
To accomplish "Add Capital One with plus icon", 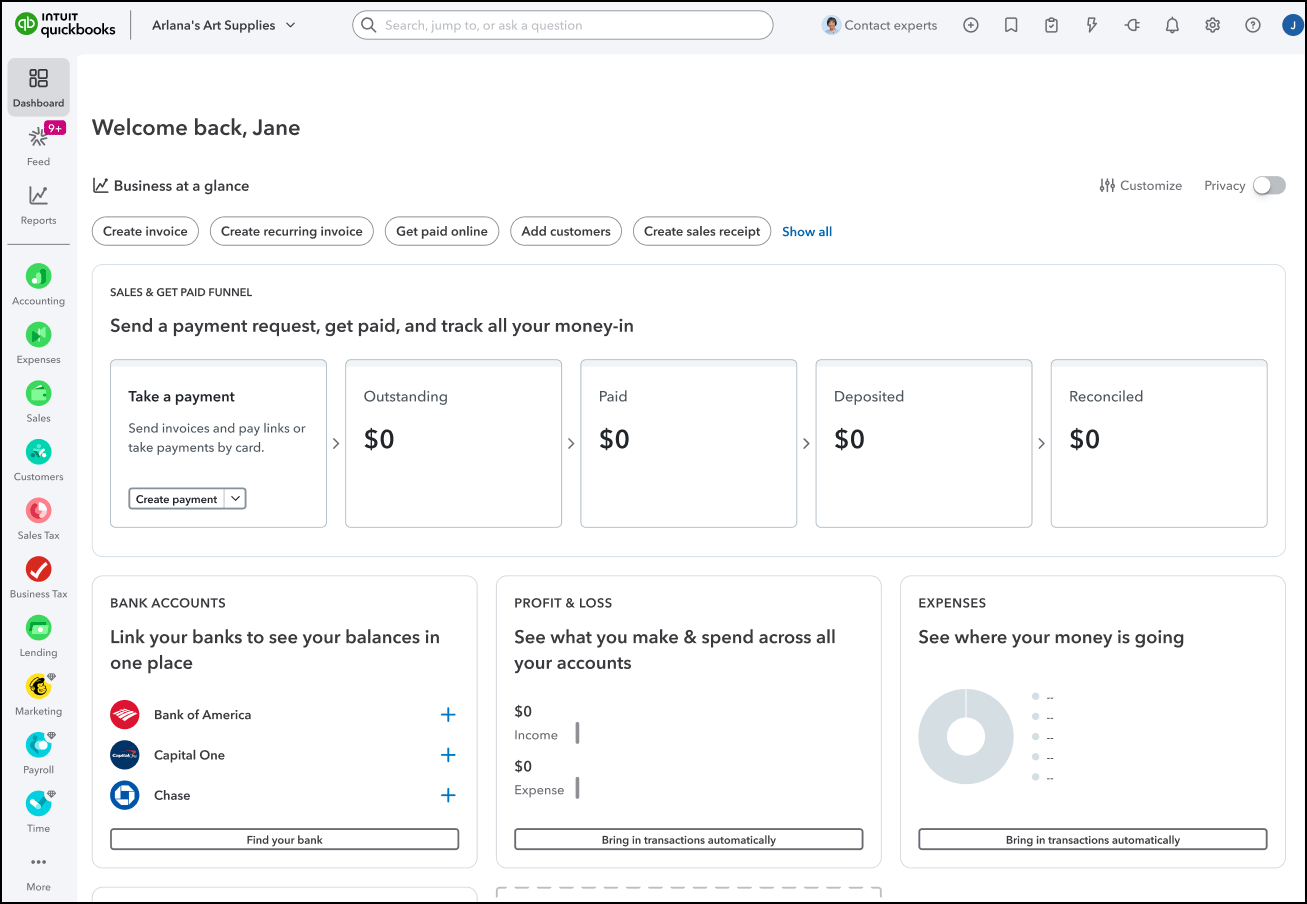I will coord(448,755).
